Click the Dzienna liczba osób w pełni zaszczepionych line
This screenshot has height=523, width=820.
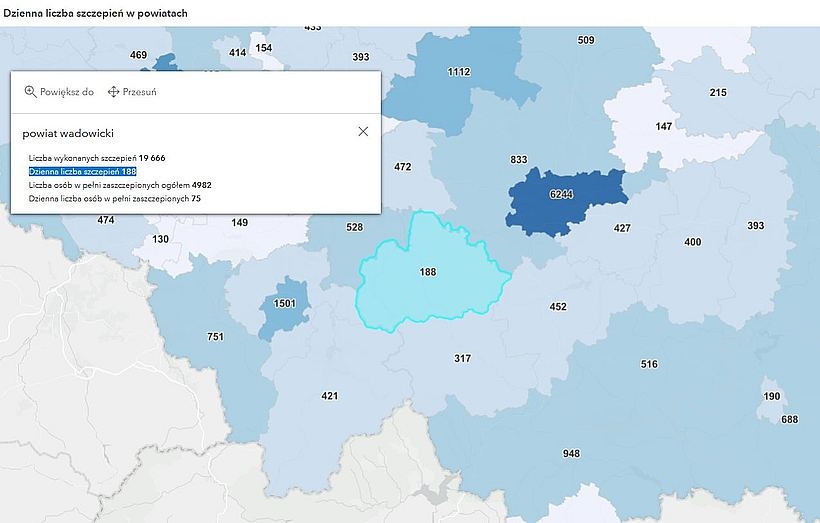115,199
